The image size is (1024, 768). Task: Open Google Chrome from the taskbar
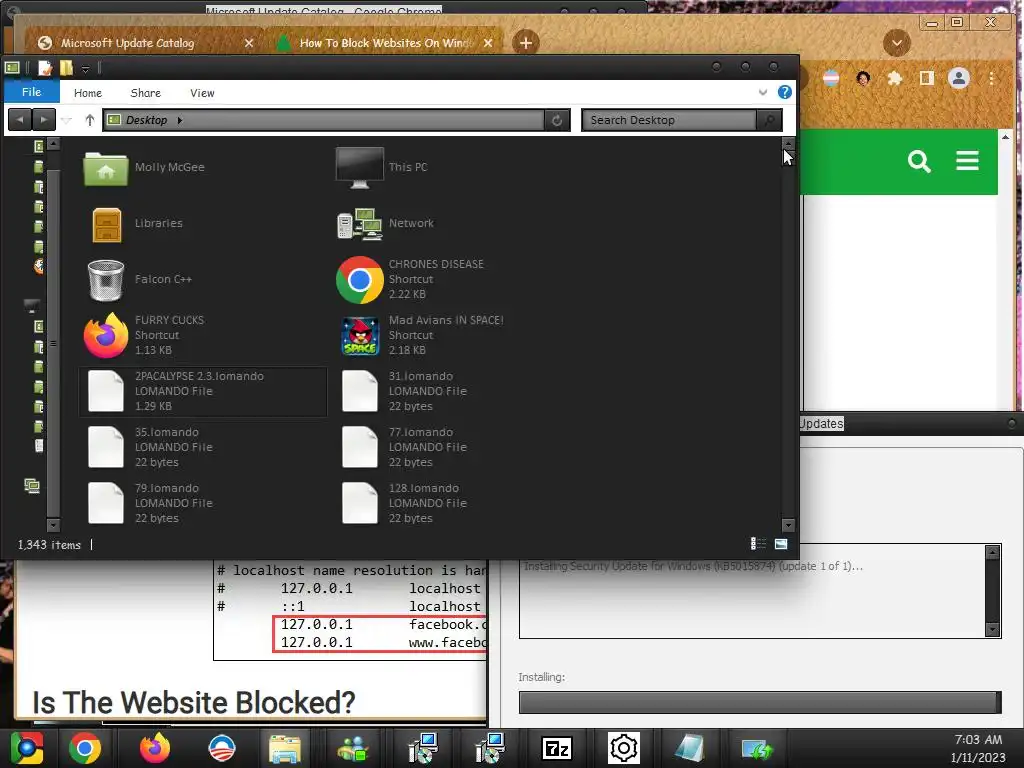pyautogui.click(x=86, y=748)
